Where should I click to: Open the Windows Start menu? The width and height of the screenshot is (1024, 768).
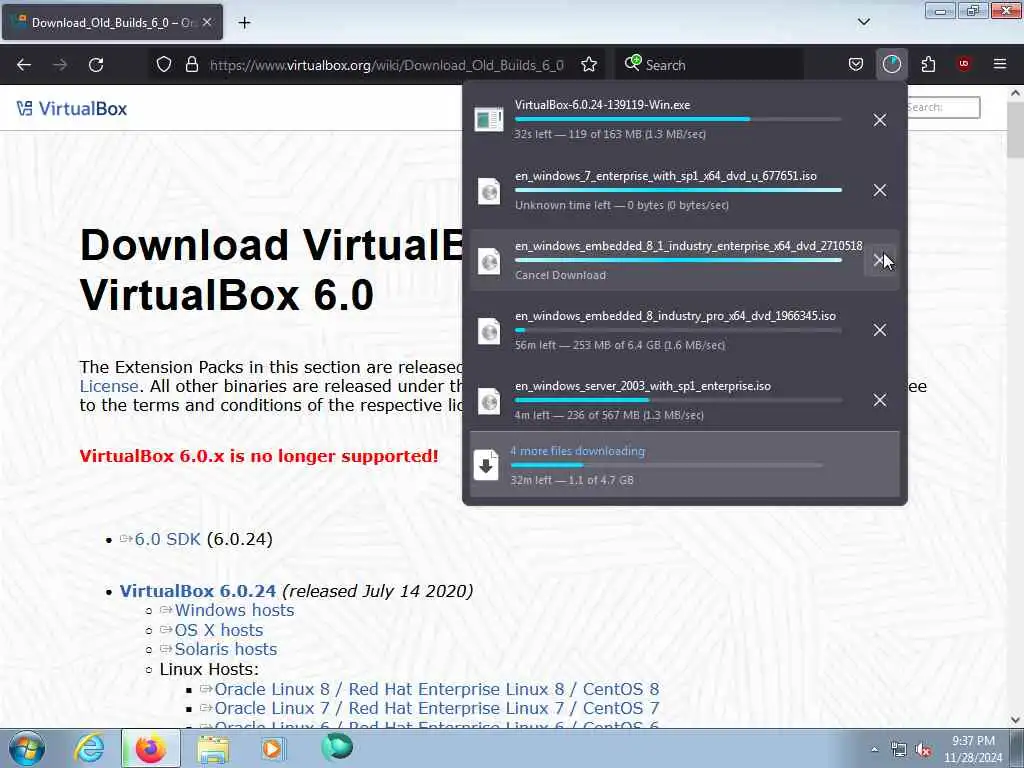(26, 748)
